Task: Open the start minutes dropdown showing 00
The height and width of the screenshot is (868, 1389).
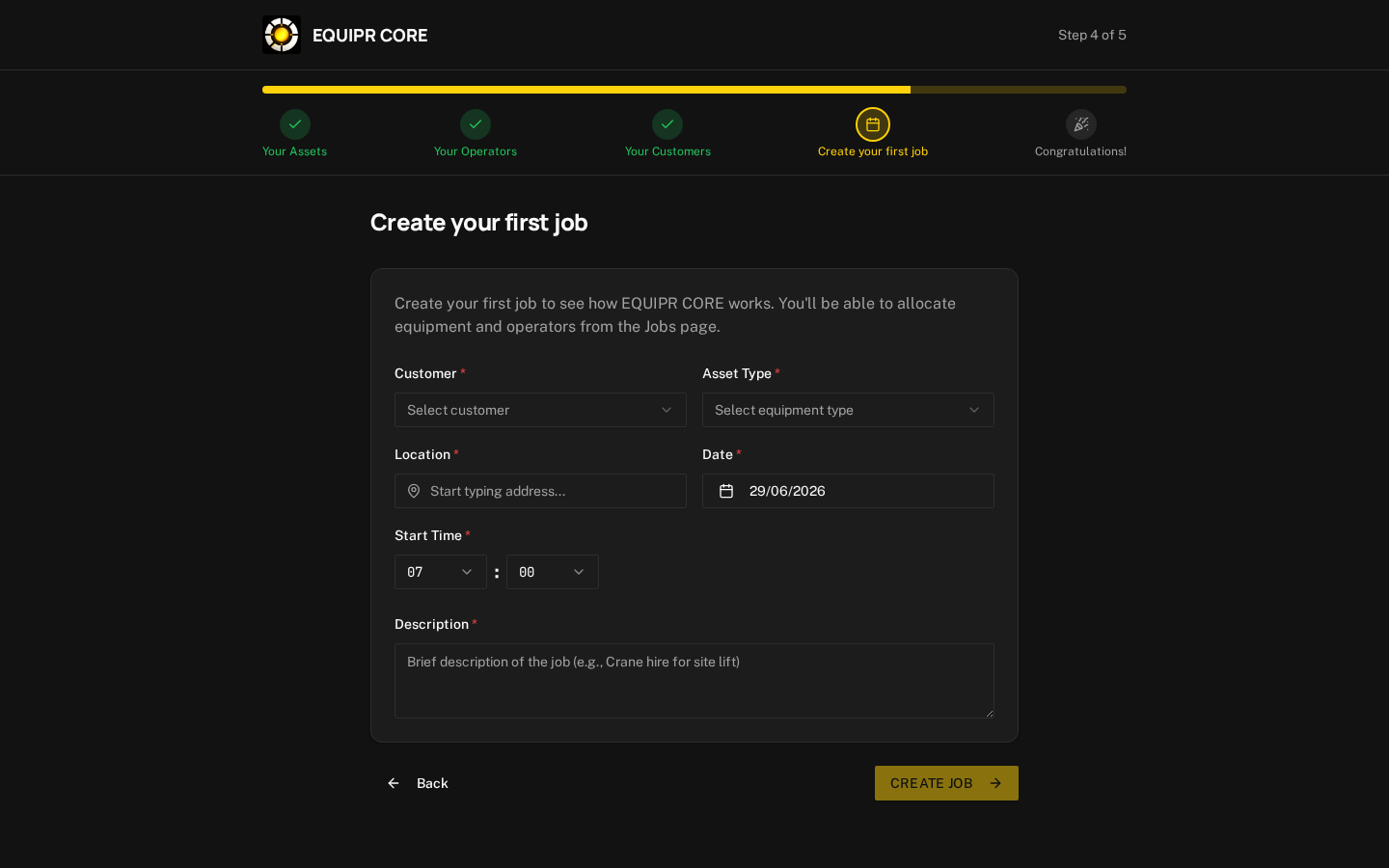Action: [x=553, y=572]
